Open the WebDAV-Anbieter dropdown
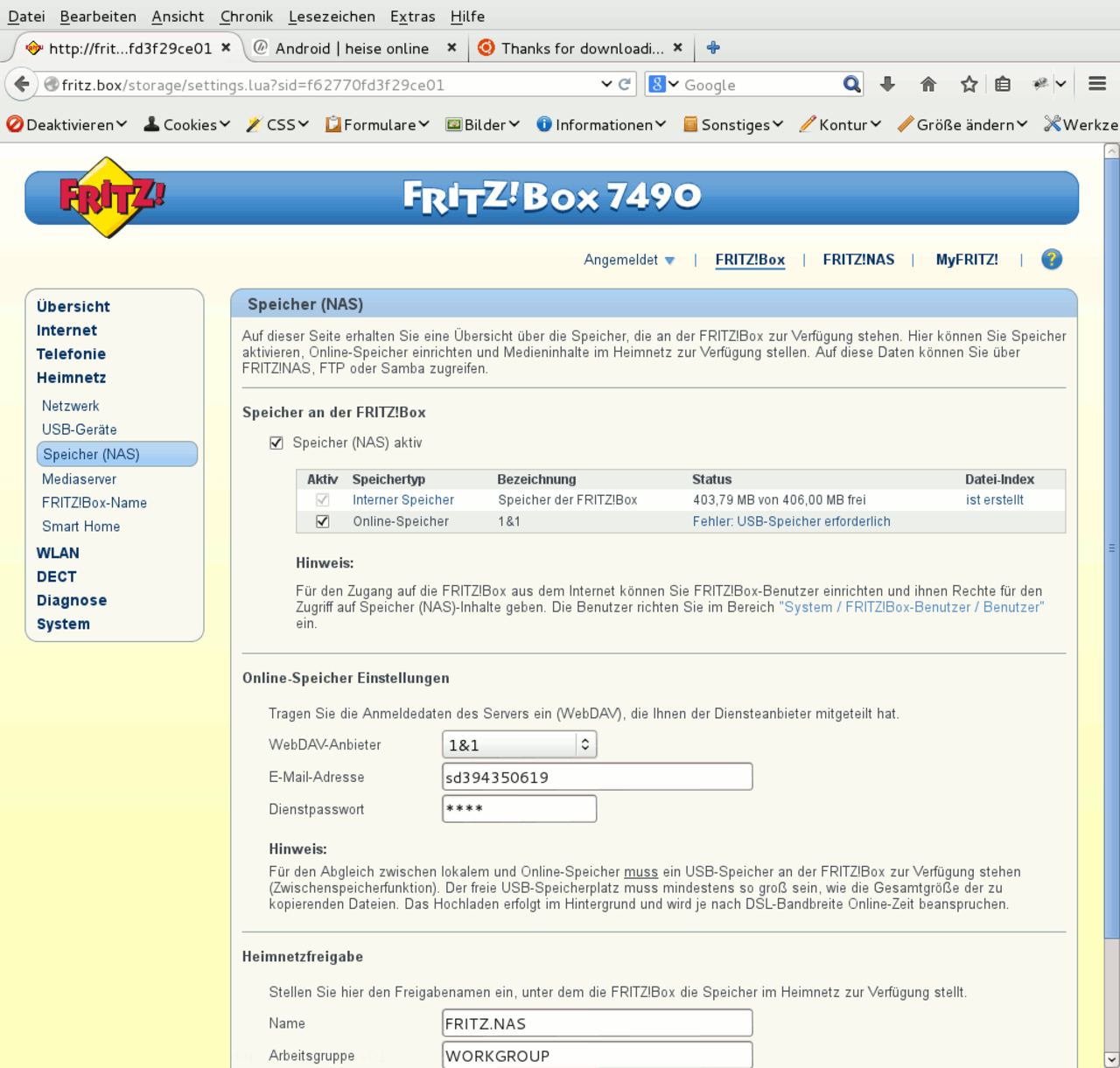The width and height of the screenshot is (1120, 1068). (x=520, y=744)
